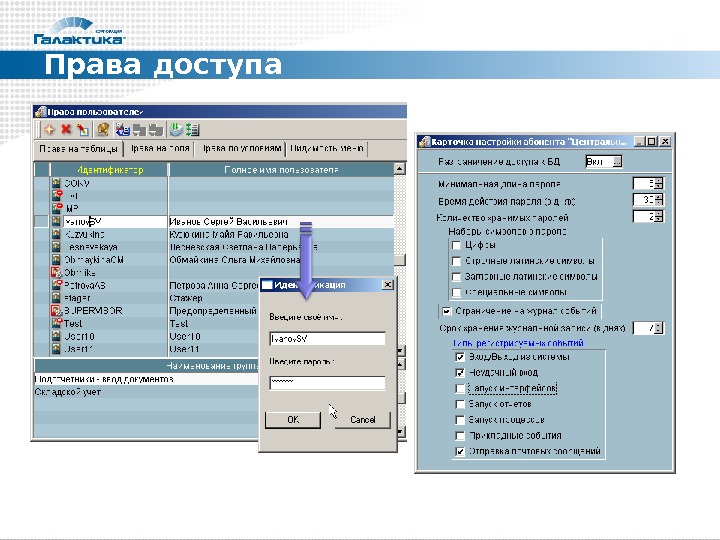Click the blocked-user icon beside Test
Viewport: 720px width, 540px height.
click(x=57, y=323)
